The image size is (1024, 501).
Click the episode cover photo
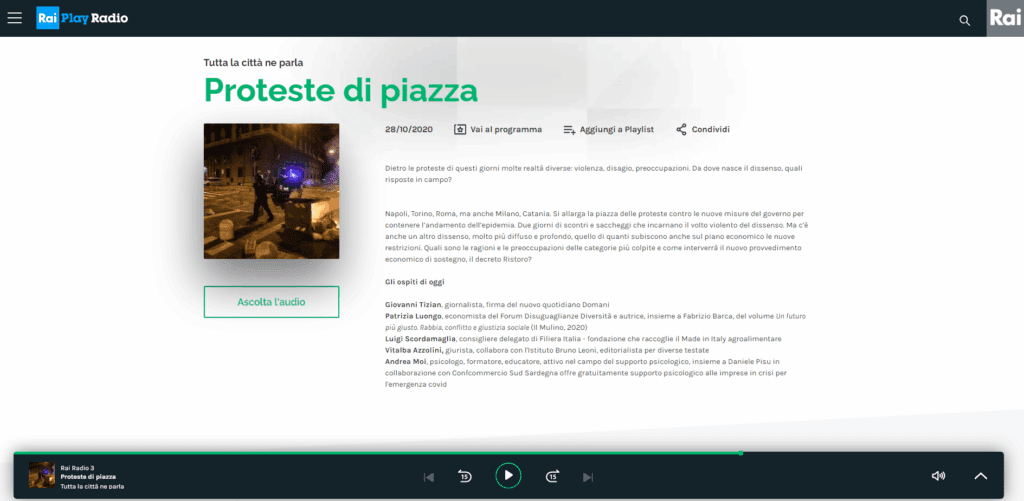[x=271, y=190]
